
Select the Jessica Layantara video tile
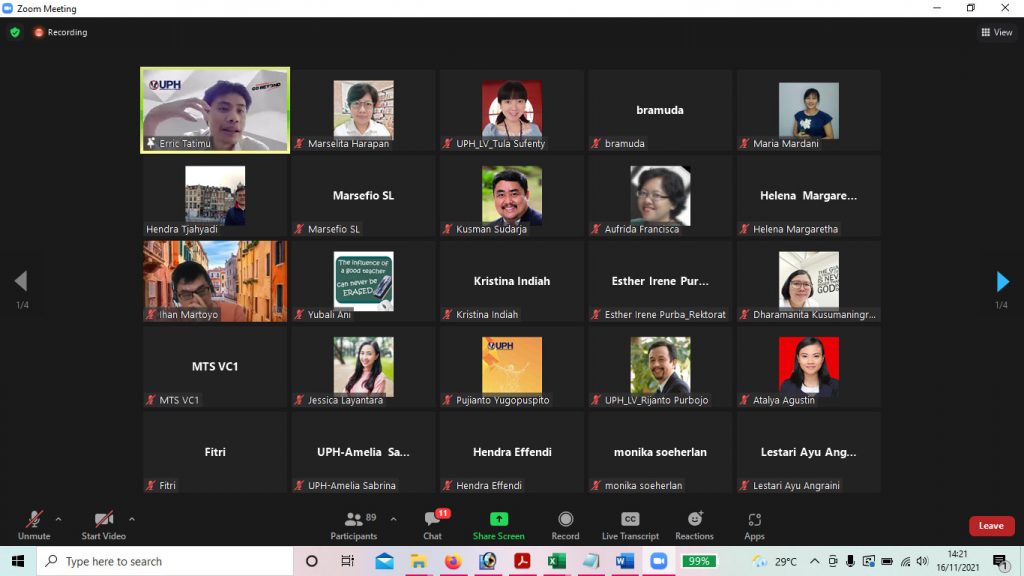(363, 367)
